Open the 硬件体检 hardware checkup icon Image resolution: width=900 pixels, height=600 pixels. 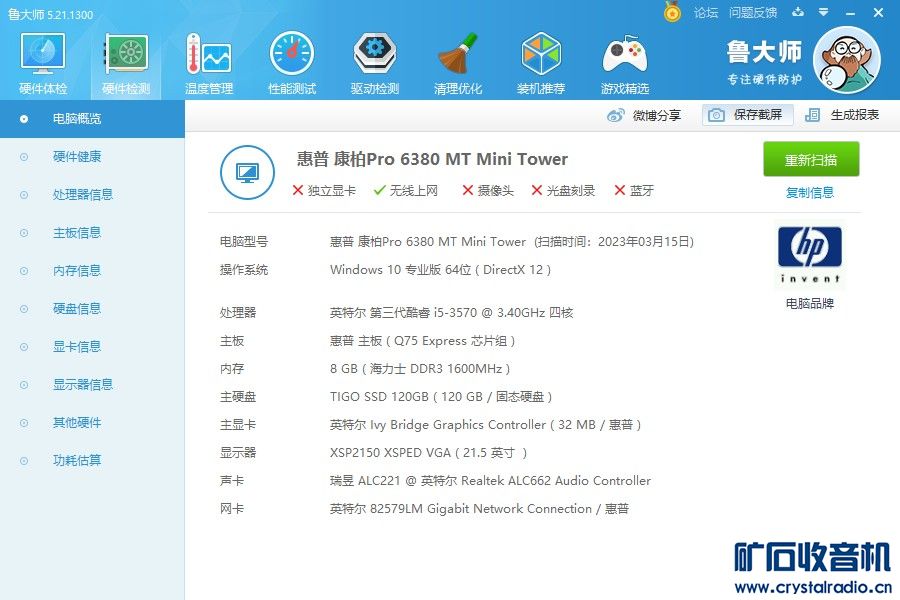click(x=43, y=63)
